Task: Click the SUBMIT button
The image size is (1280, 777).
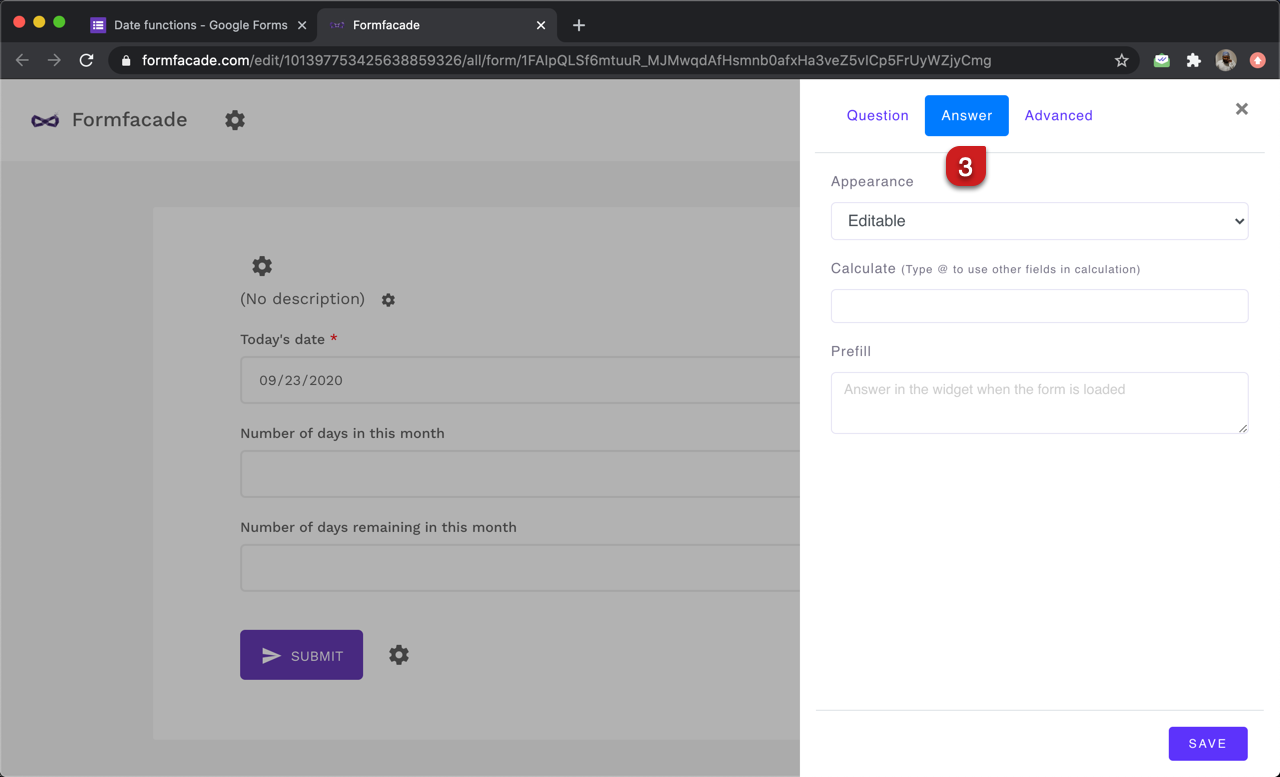Action: 301,655
